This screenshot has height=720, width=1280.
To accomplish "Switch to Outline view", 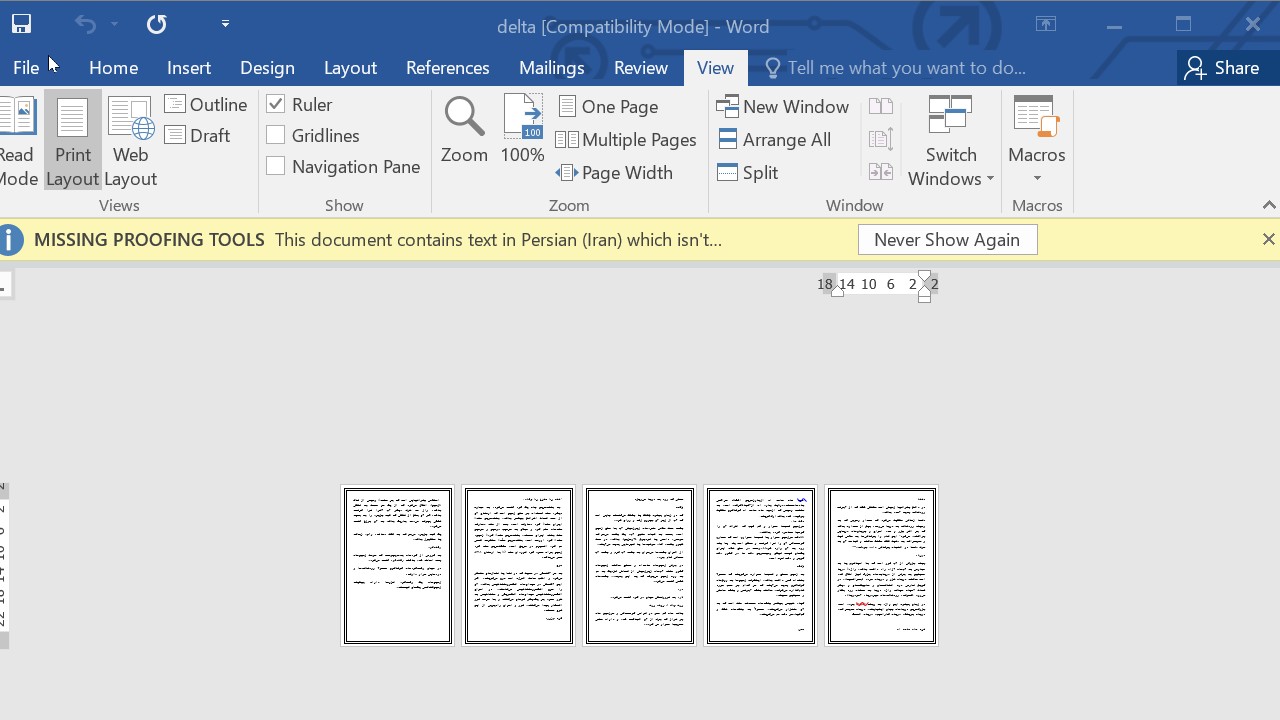I will click(206, 104).
